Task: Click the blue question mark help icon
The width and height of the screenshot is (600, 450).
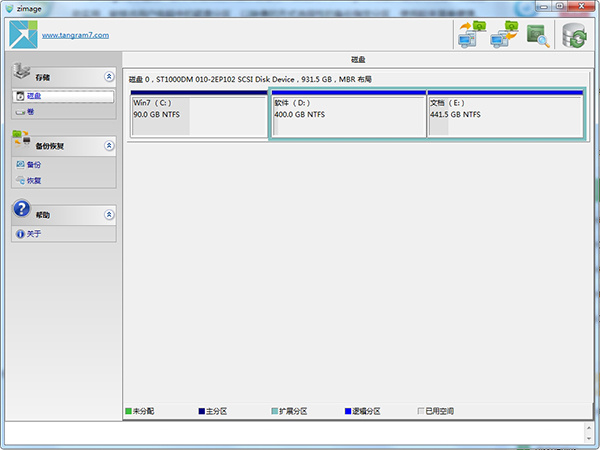Action: pyautogui.click(x=23, y=211)
